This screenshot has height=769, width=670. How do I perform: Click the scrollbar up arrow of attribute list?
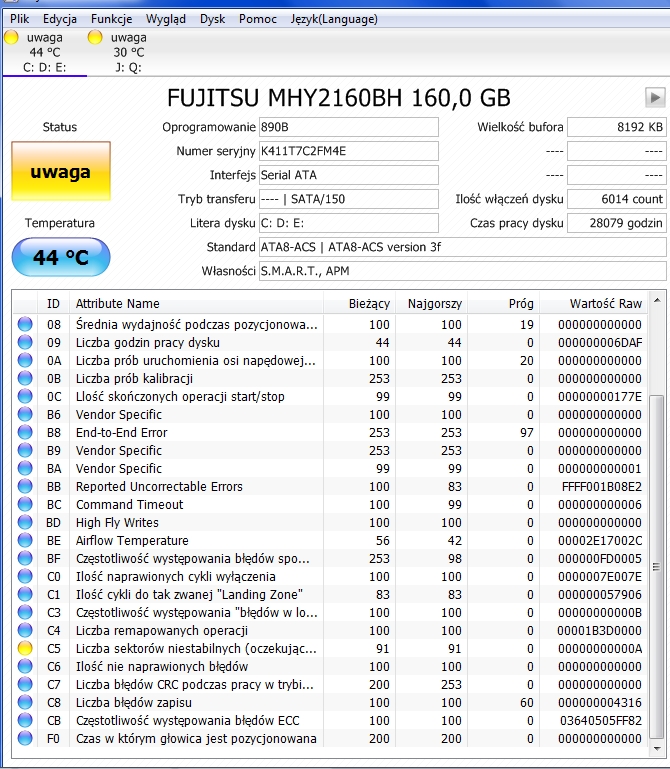point(657,299)
